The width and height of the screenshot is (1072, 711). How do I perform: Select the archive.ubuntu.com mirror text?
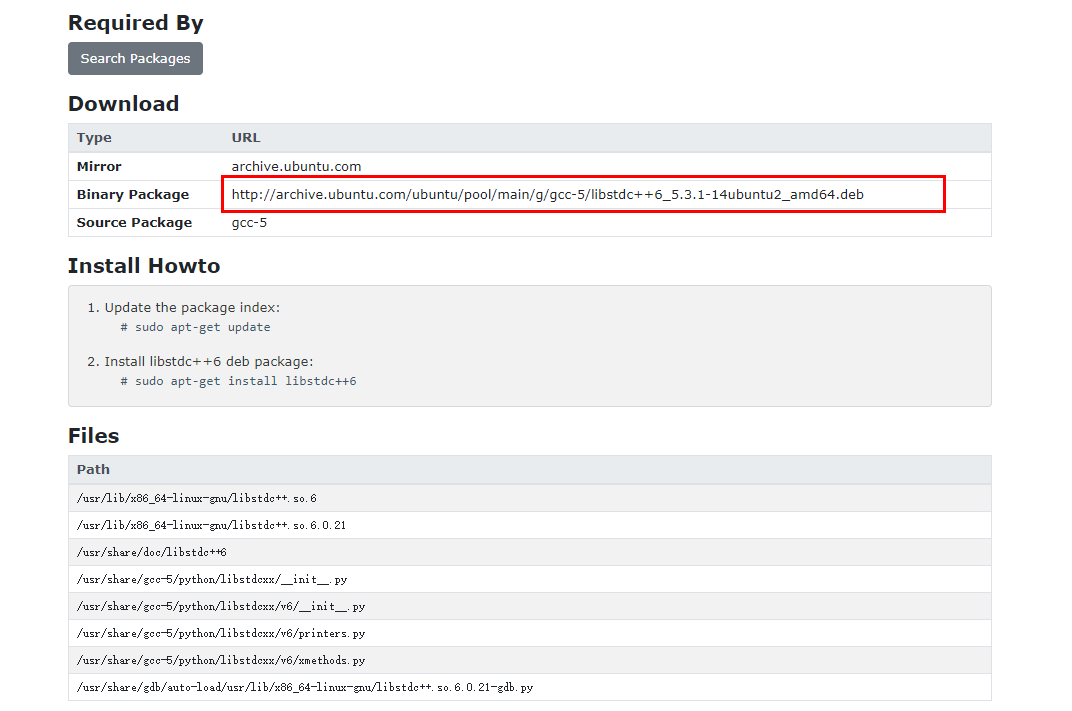pos(296,167)
